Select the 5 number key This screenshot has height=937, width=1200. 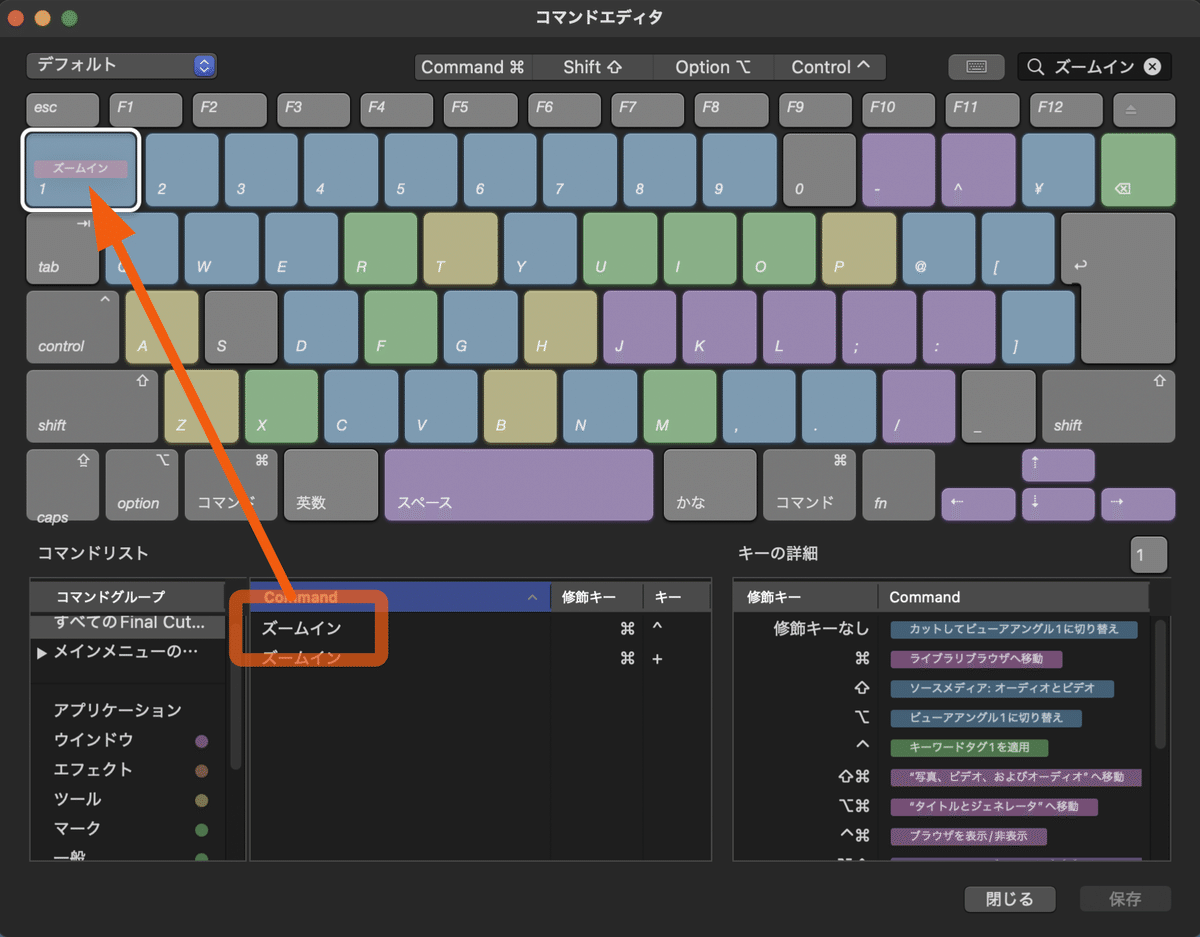click(420, 170)
